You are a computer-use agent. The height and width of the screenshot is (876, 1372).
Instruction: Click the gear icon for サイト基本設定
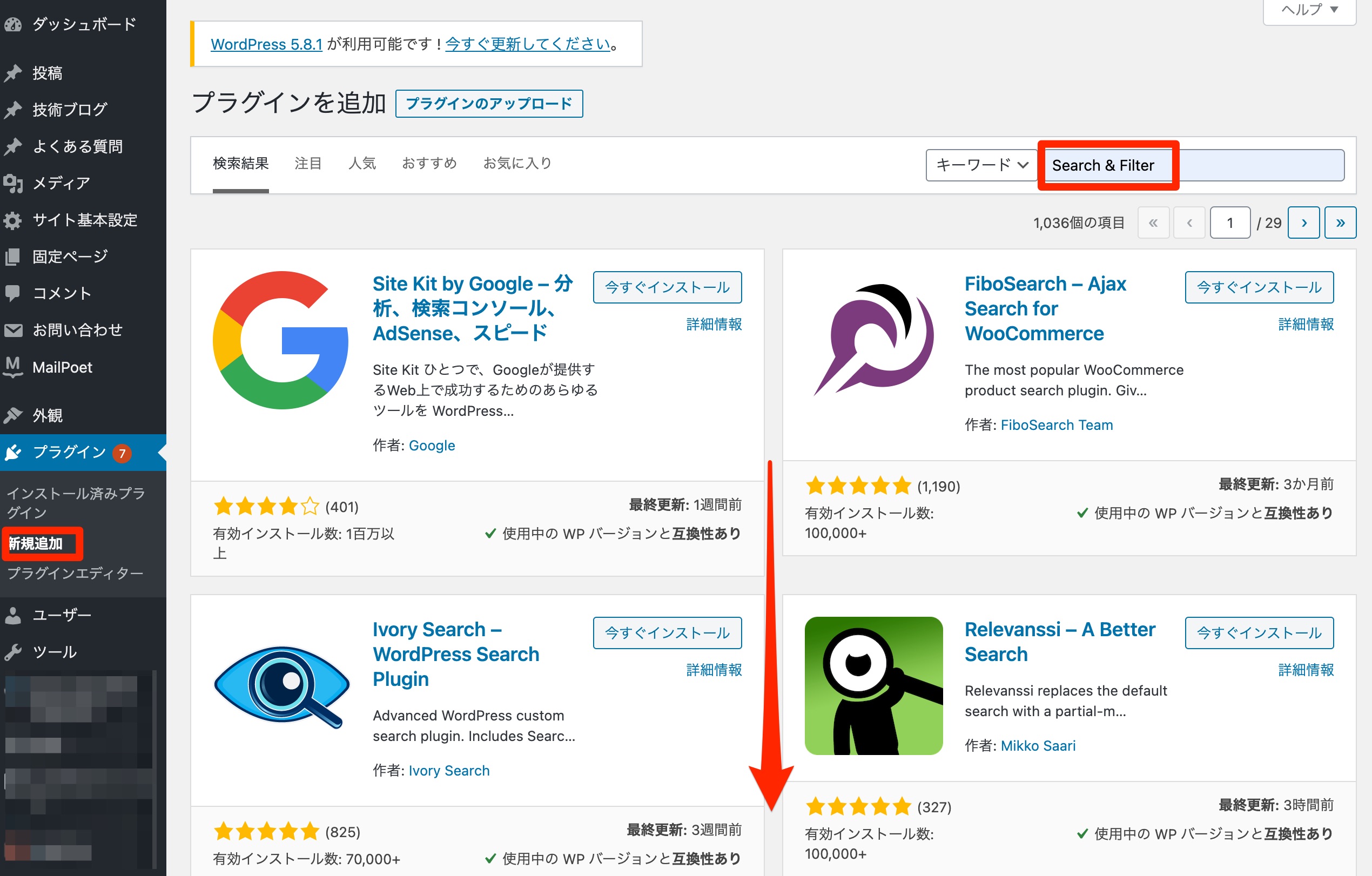click(12, 220)
